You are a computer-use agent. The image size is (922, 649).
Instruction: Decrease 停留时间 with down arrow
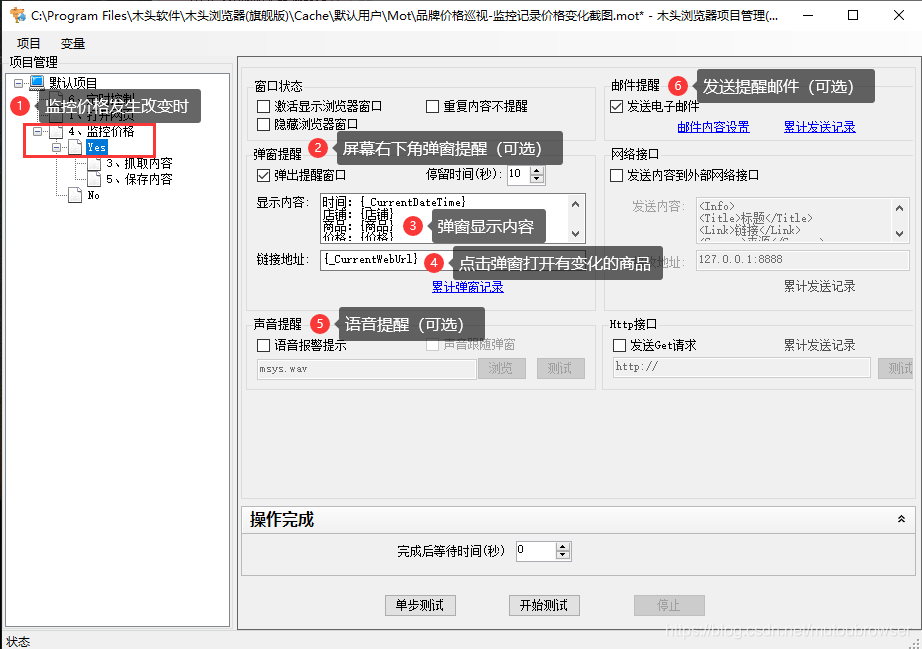537,179
